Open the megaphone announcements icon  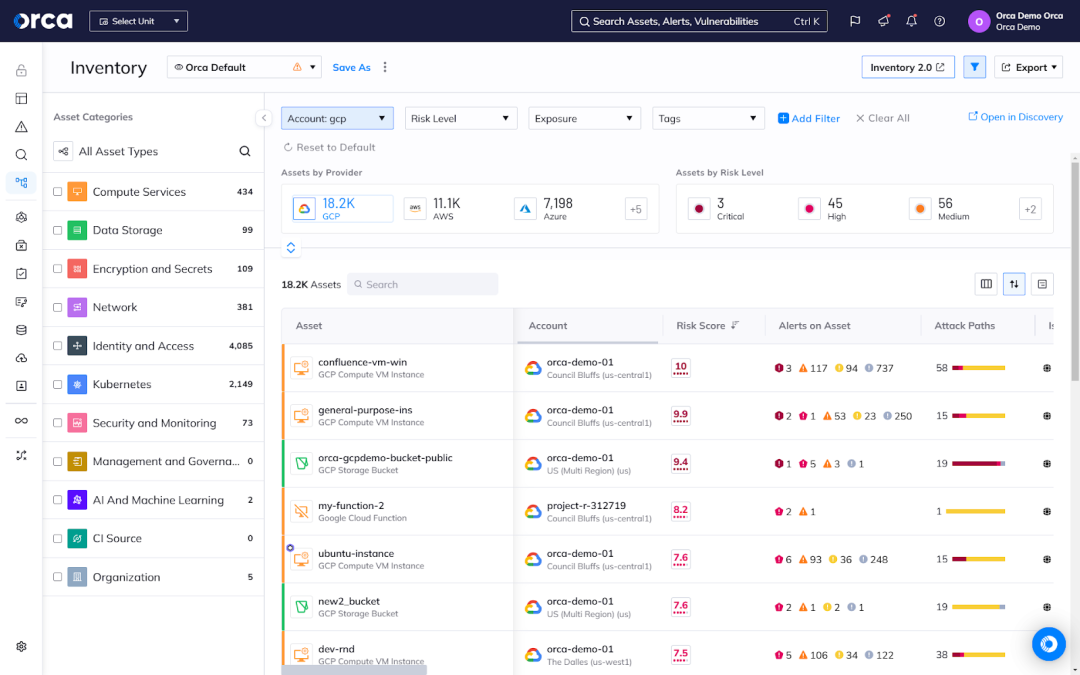tap(883, 21)
